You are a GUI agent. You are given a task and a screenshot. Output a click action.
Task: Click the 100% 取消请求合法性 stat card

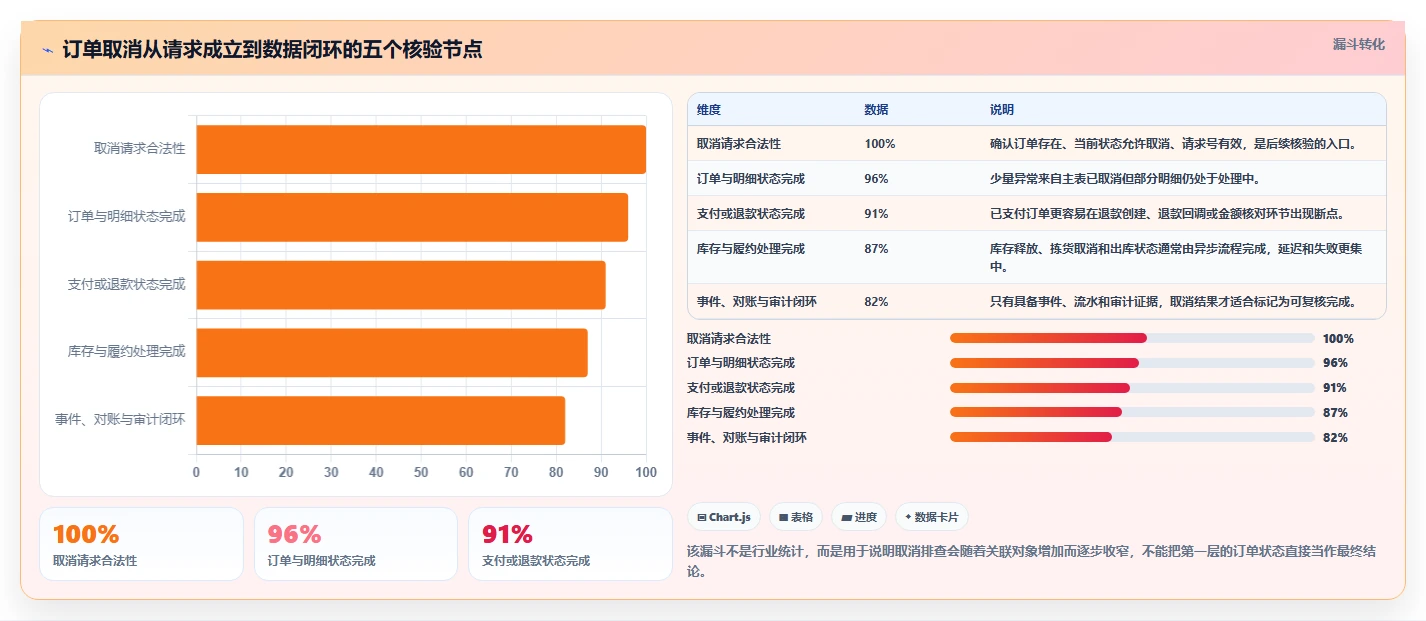pyautogui.click(x=141, y=544)
